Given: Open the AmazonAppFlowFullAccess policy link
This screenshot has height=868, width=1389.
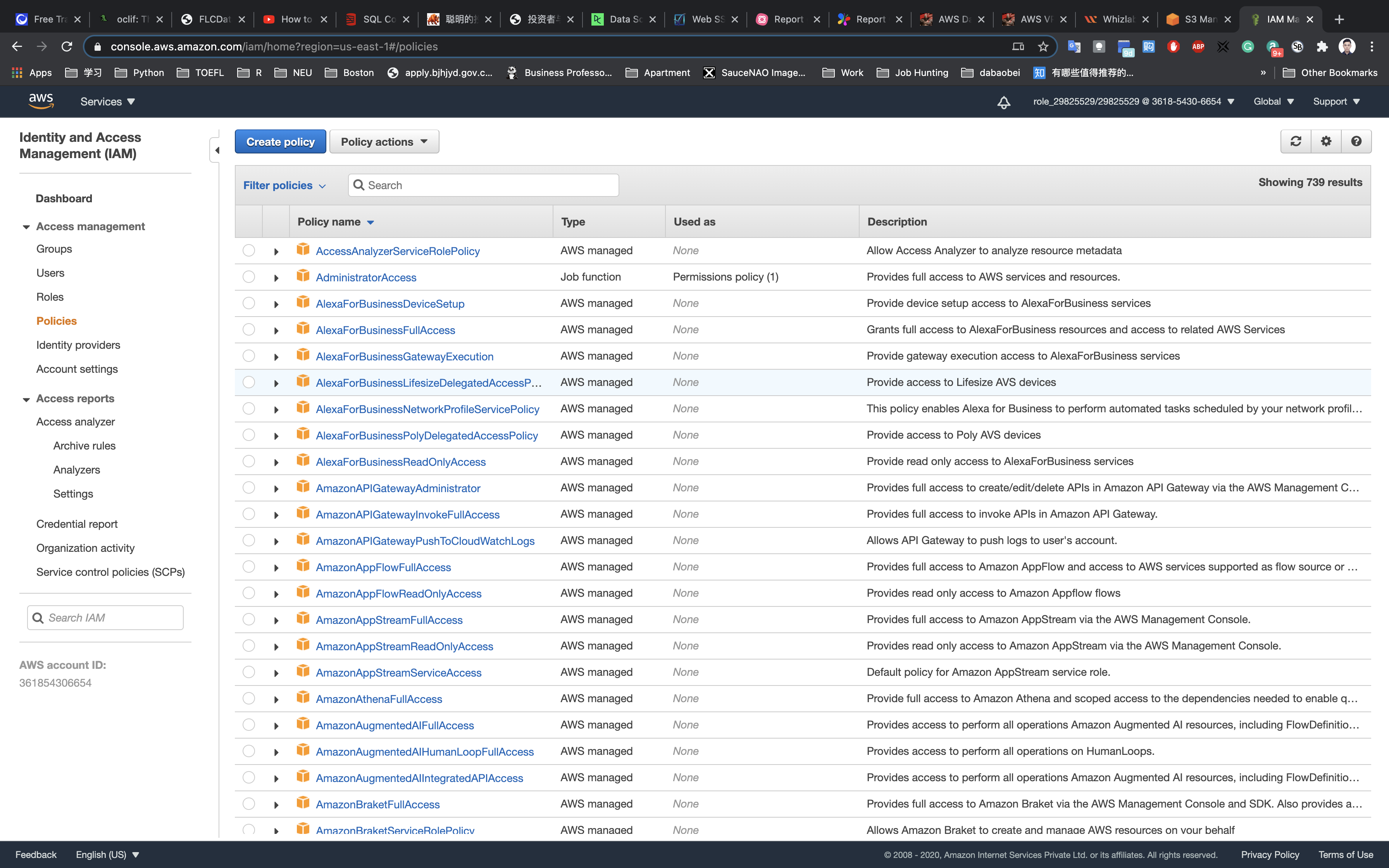Looking at the screenshot, I should point(383,567).
